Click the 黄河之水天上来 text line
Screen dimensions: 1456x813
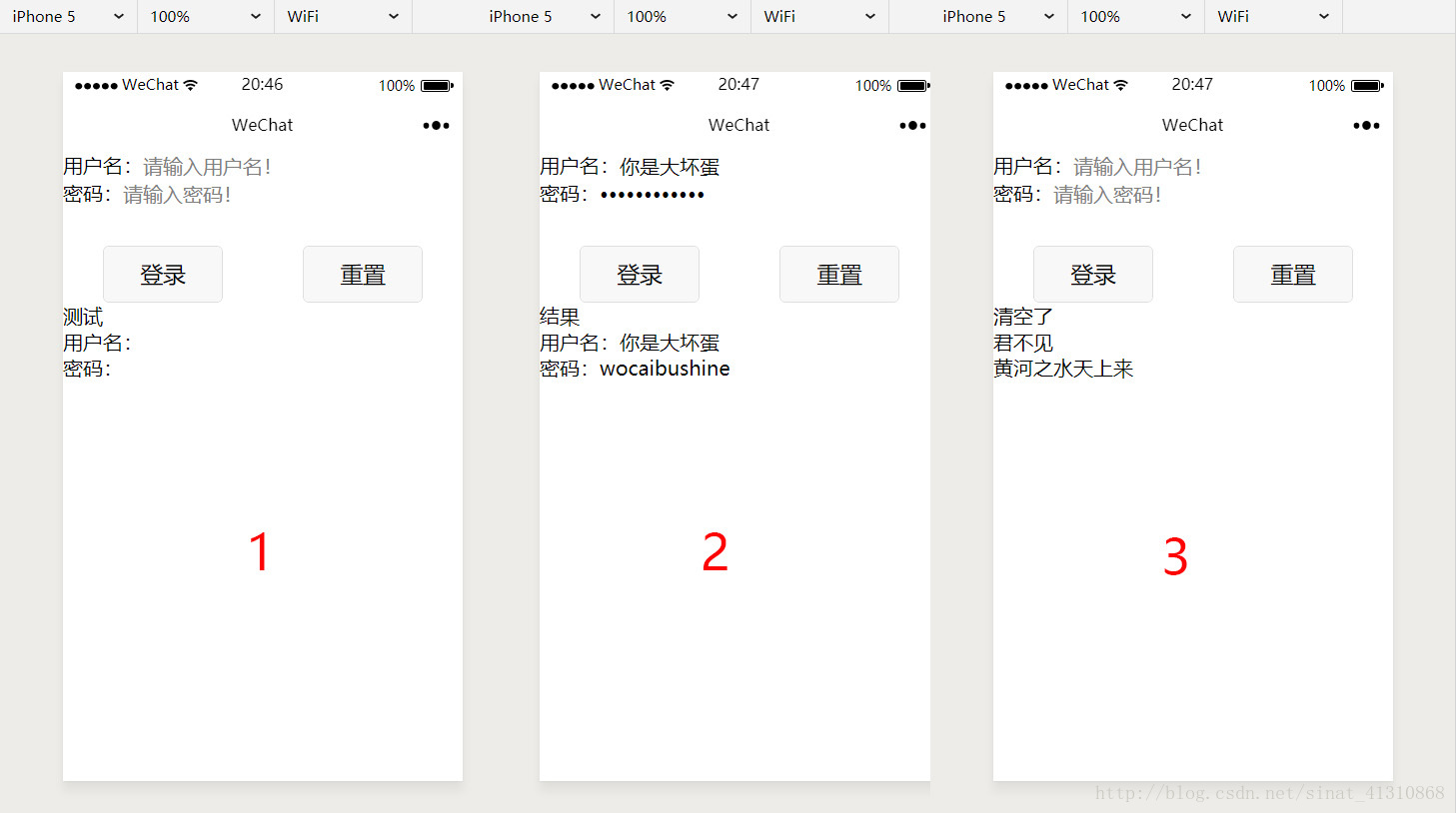click(x=1063, y=369)
